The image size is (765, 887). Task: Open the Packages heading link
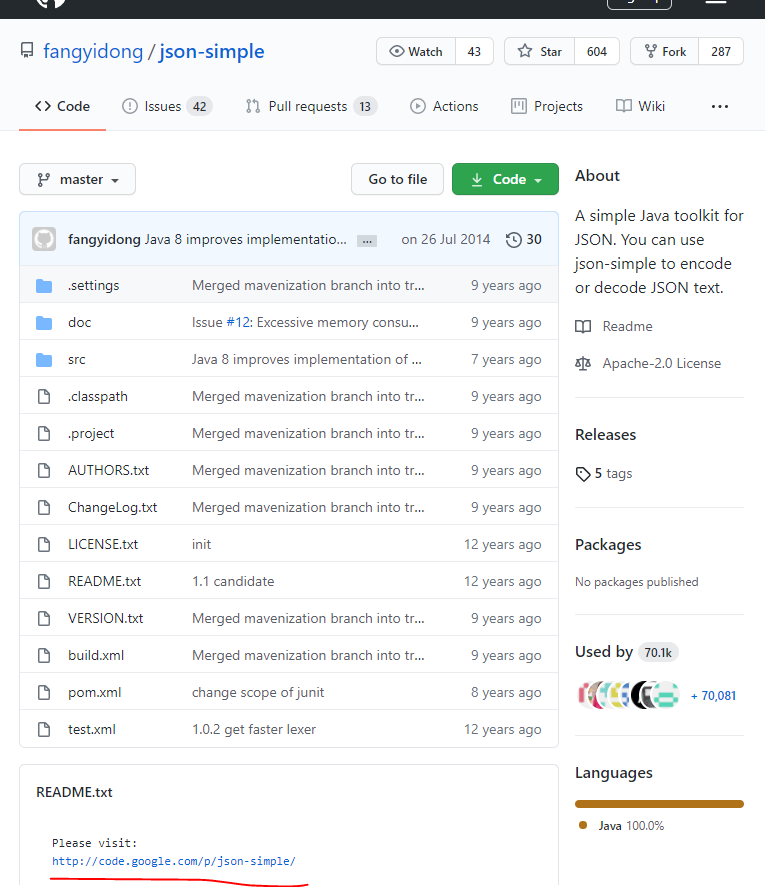608,545
